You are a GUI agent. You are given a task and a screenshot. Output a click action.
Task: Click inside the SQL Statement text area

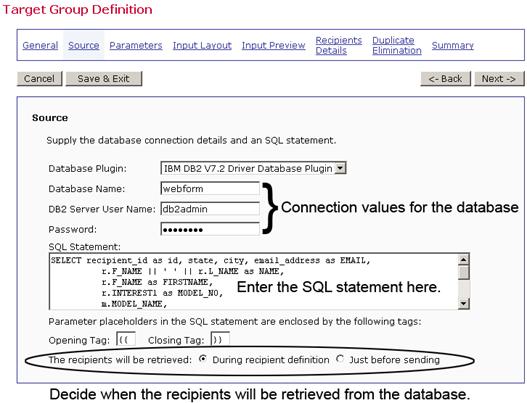coord(254,282)
